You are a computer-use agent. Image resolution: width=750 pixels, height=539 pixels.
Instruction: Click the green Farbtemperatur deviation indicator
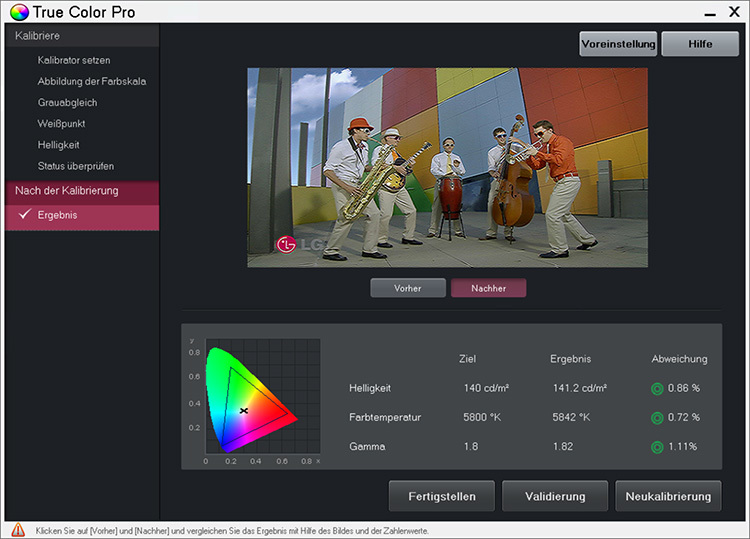pyautogui.click(x=657, y=417)
